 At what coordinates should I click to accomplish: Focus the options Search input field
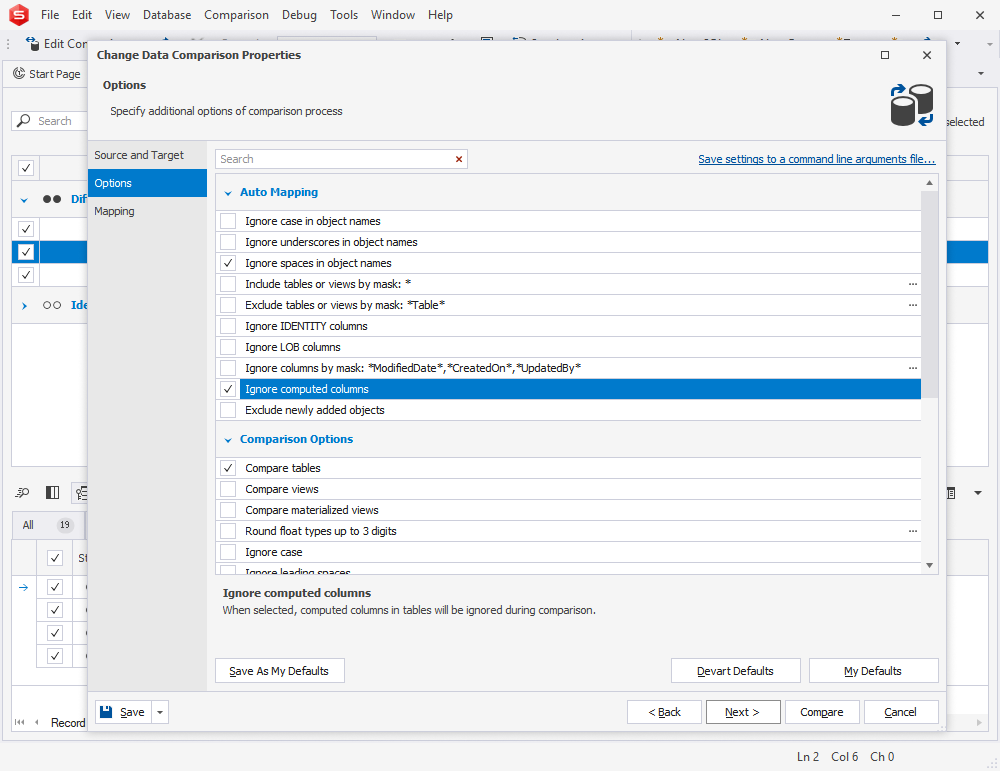333,159
